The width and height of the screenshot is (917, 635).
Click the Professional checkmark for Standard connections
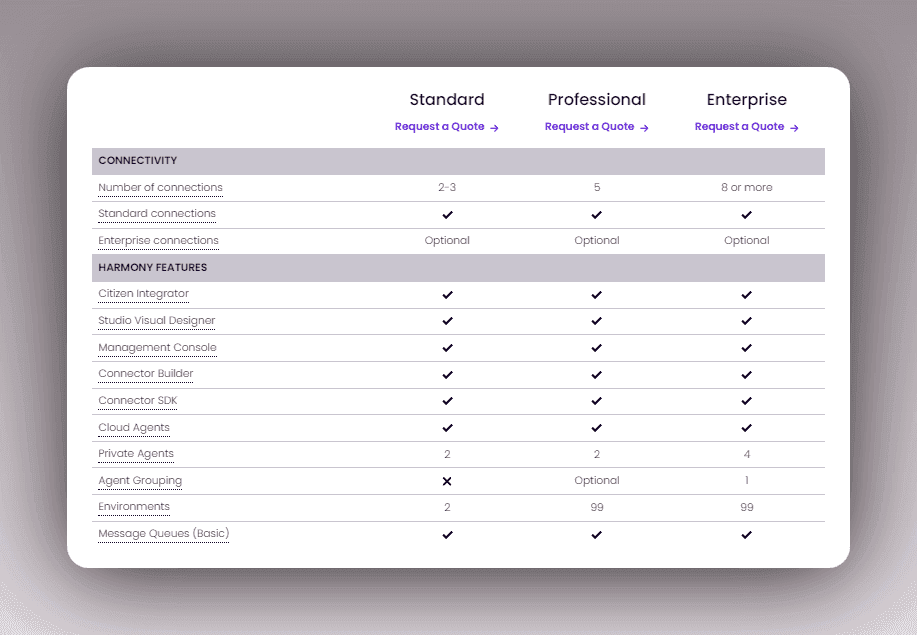[596, 215]
